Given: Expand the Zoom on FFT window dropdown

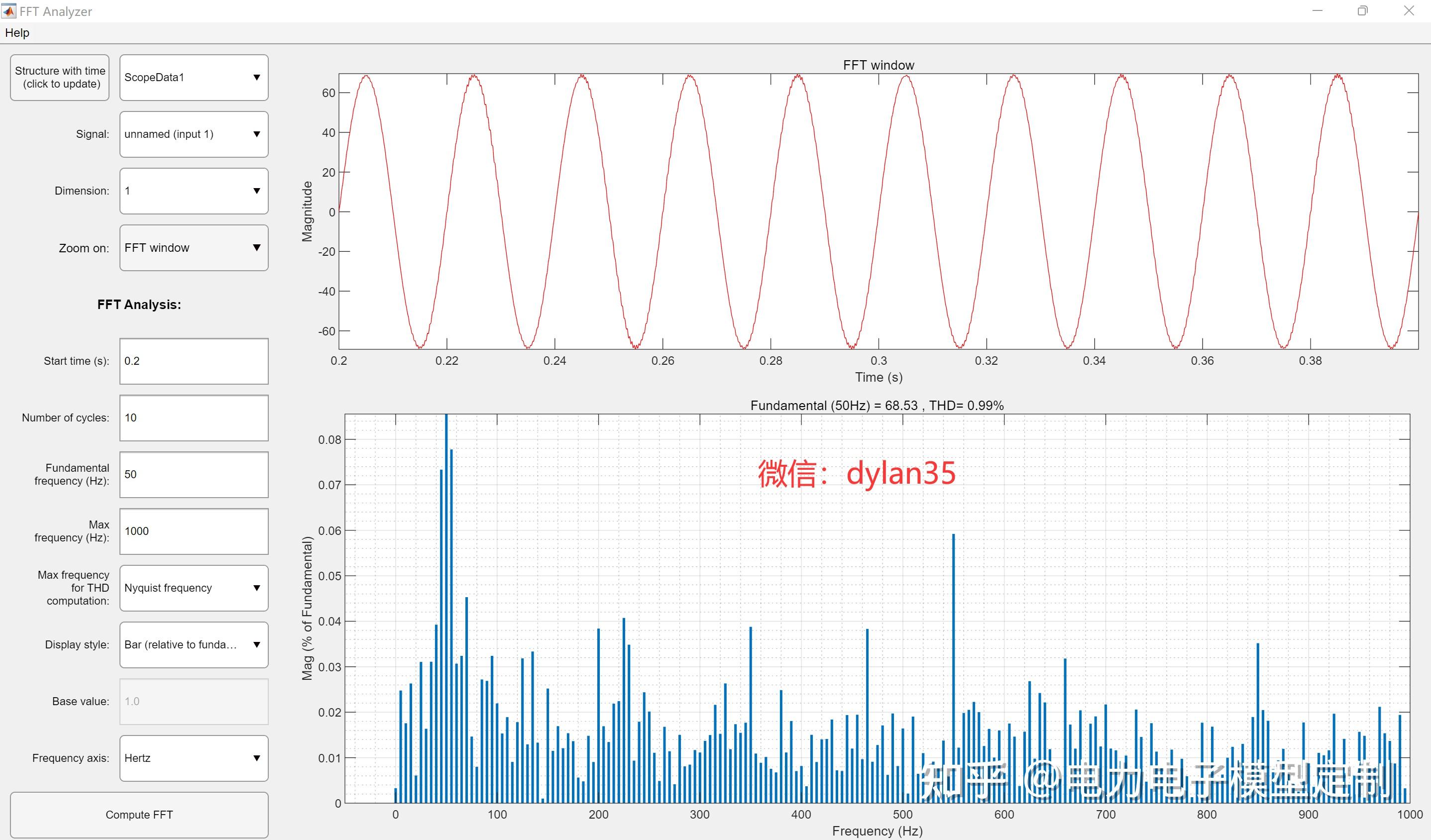Looking at the screenshot, I should [x=194, y=248].
